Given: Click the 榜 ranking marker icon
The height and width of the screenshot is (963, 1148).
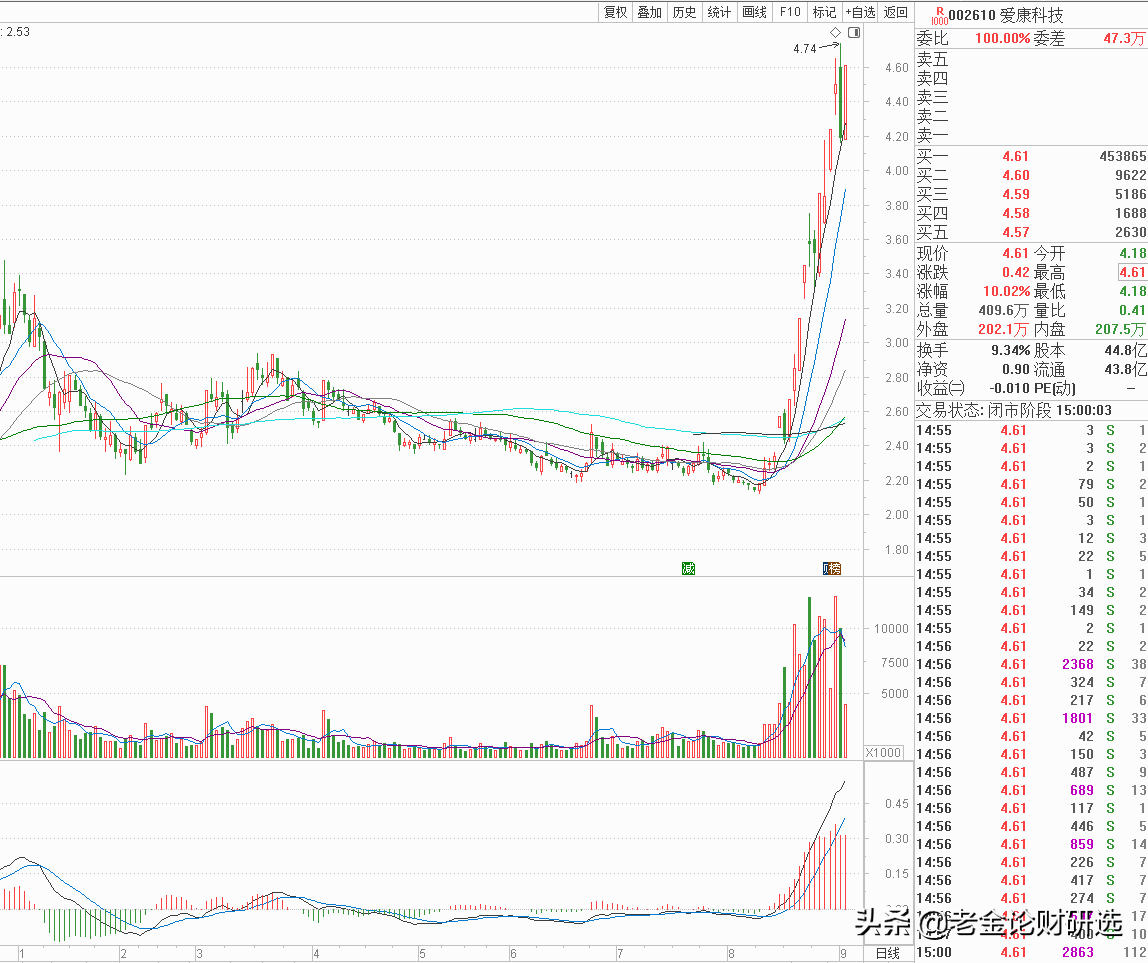Looking at the screenshot, I should tap(831, 568).
